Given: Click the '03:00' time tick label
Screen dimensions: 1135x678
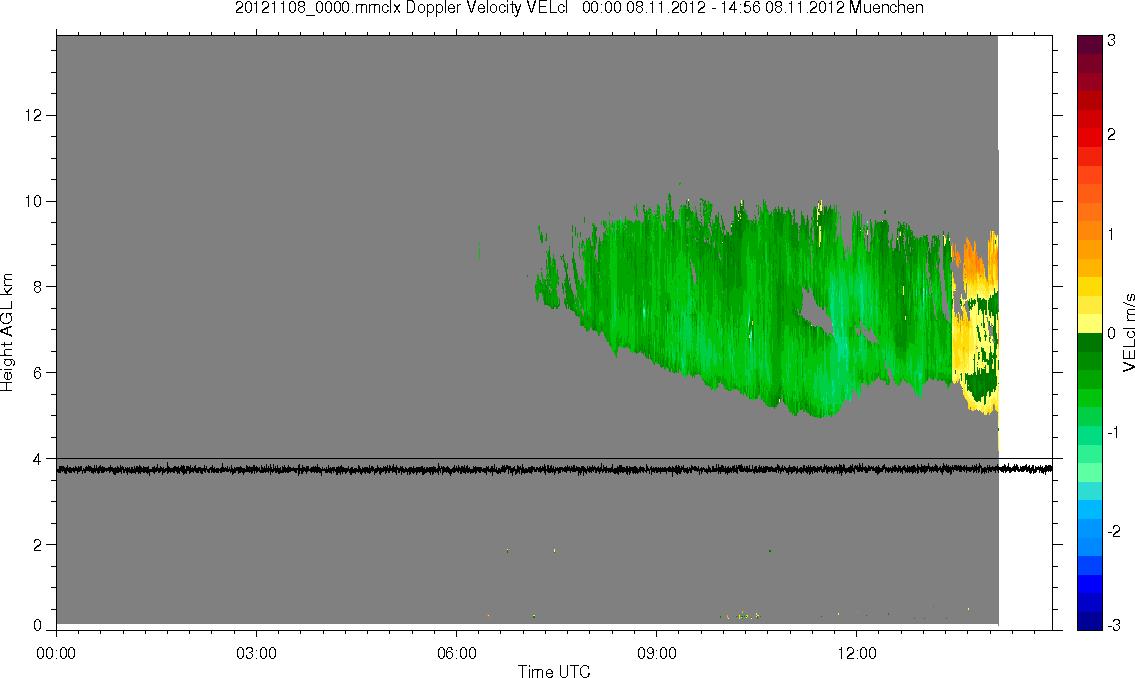Looking at the screenshot, I should click(x=256, y=653).
